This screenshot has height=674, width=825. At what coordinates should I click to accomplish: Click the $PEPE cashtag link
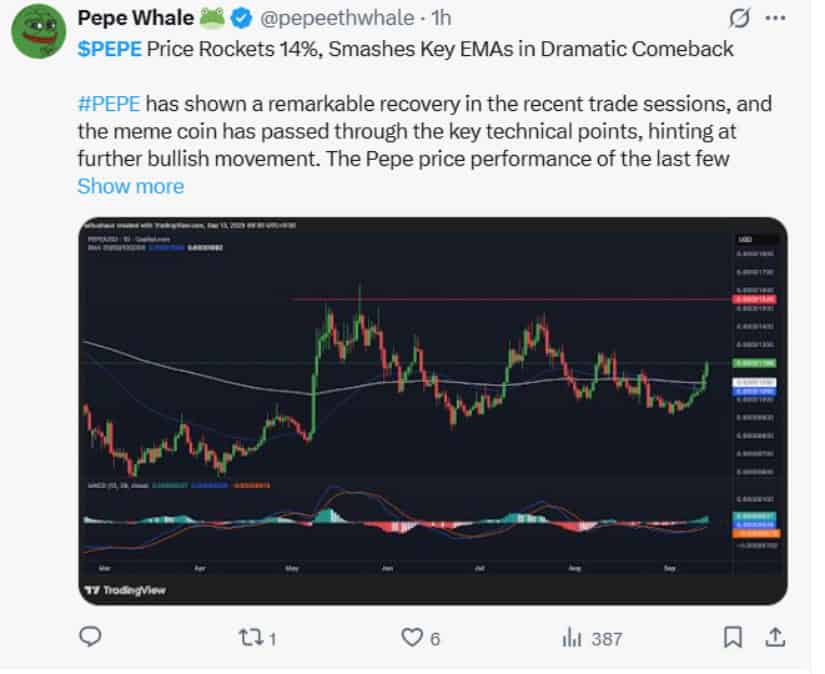click(109, 49)
